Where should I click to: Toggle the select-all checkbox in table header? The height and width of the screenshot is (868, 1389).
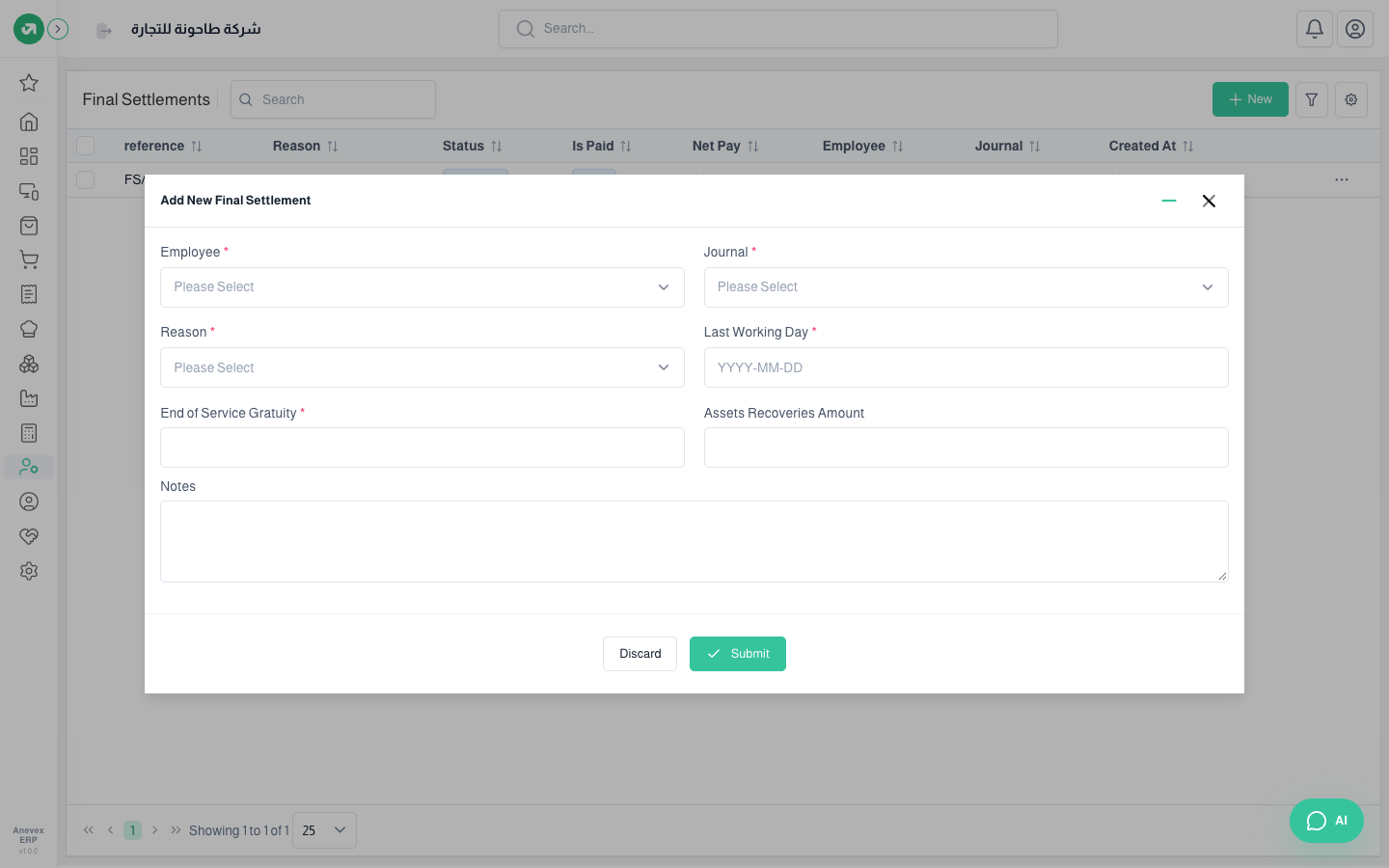point(86,146)
